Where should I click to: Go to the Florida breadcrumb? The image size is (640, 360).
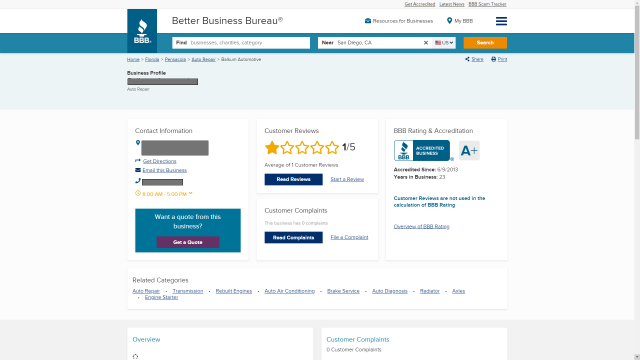click(x=152, y=60)
